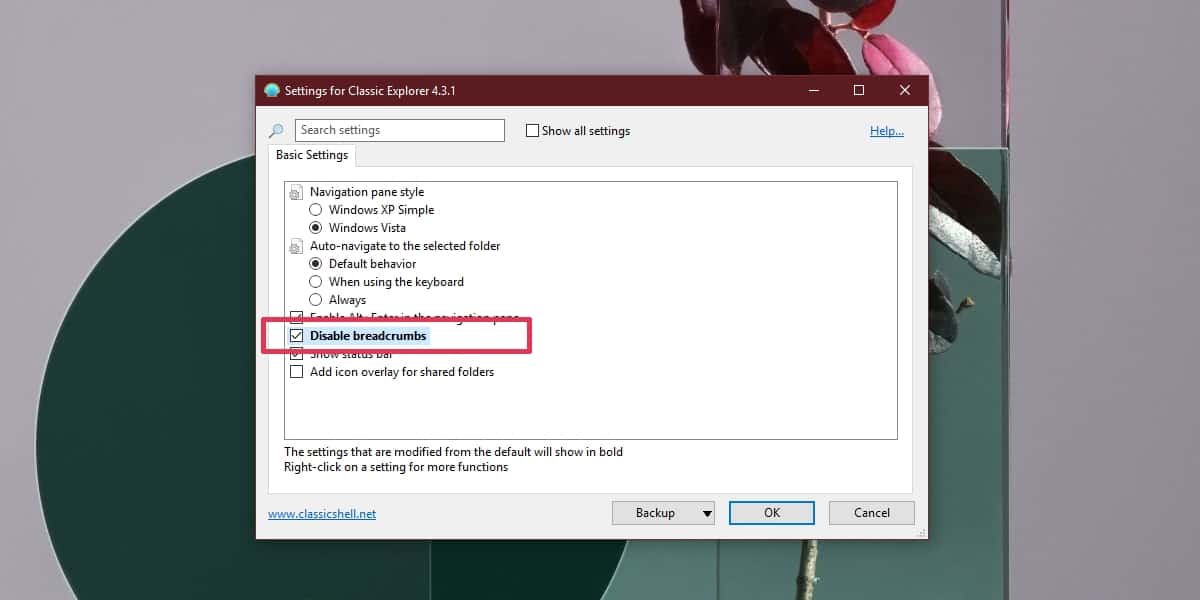1200x600 pixels.
Task: Select the Auto-navigate to the selected folder text
Action: [x=405, y=246]
